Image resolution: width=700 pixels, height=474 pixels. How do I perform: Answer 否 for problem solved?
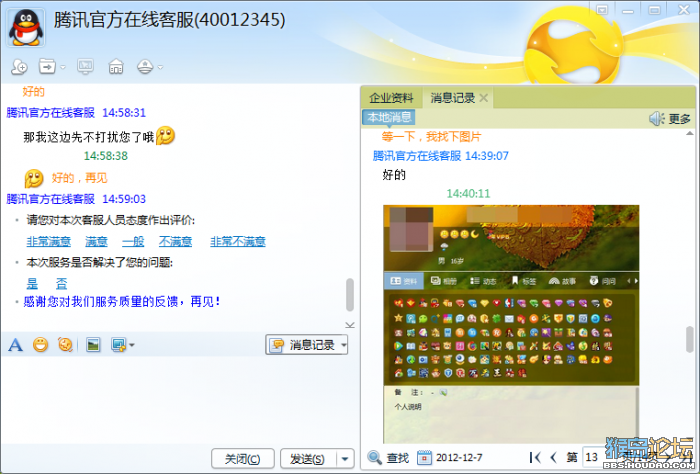point(61,283)
